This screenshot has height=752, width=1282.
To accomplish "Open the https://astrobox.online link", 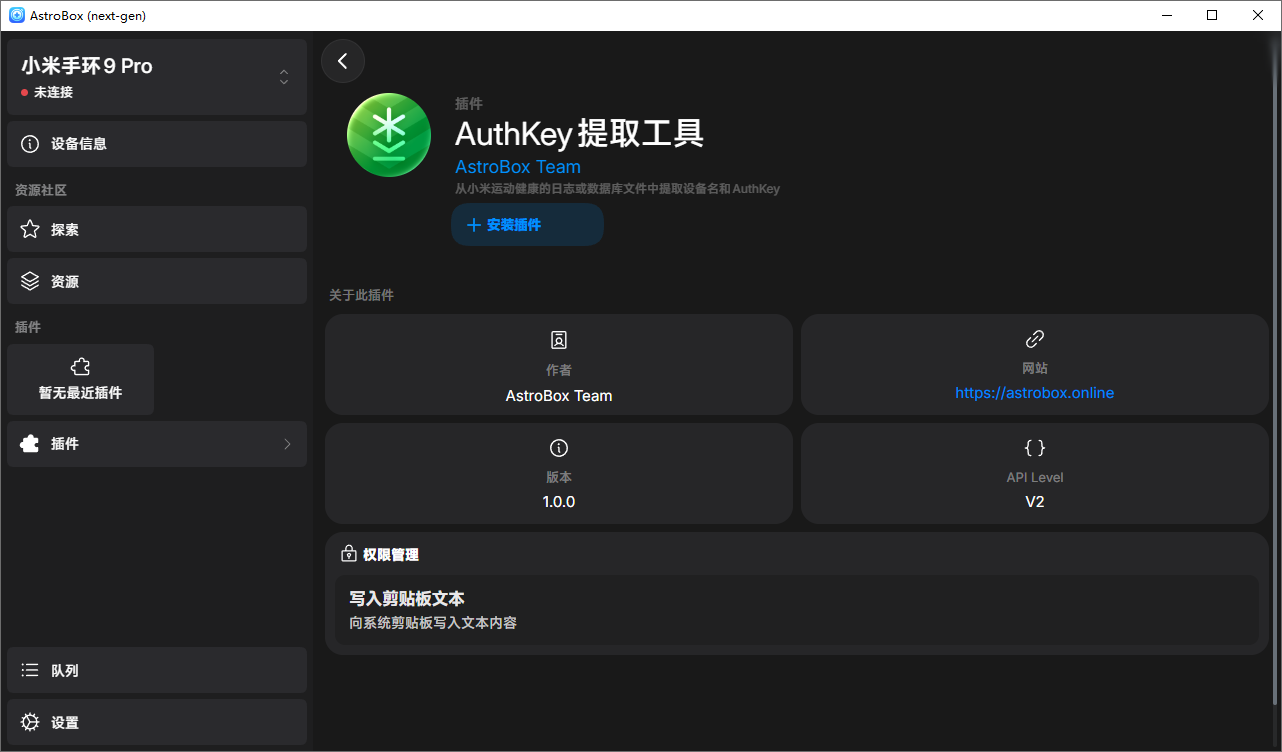I will 1034,393.
